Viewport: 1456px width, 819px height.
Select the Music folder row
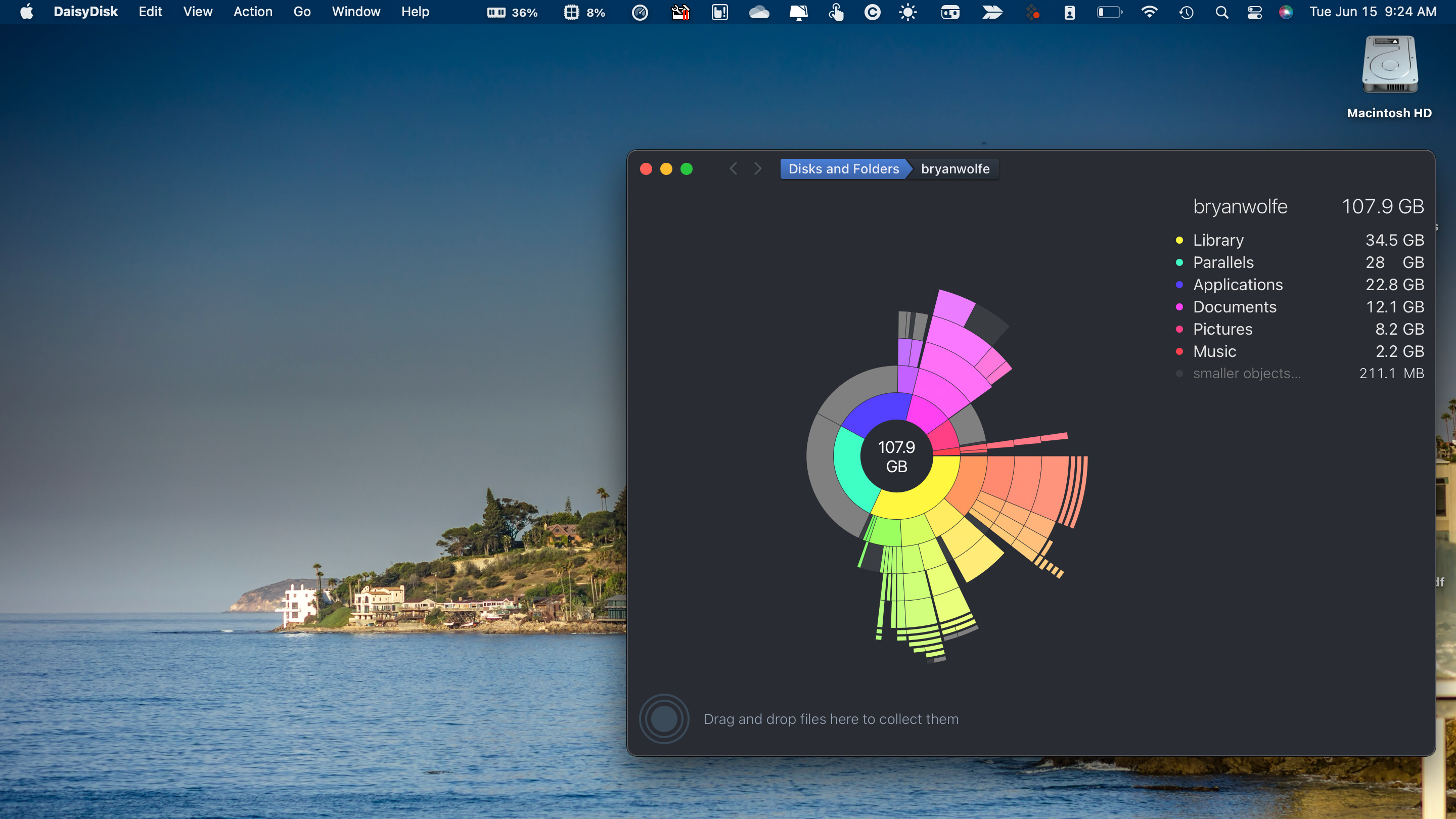1299,351
